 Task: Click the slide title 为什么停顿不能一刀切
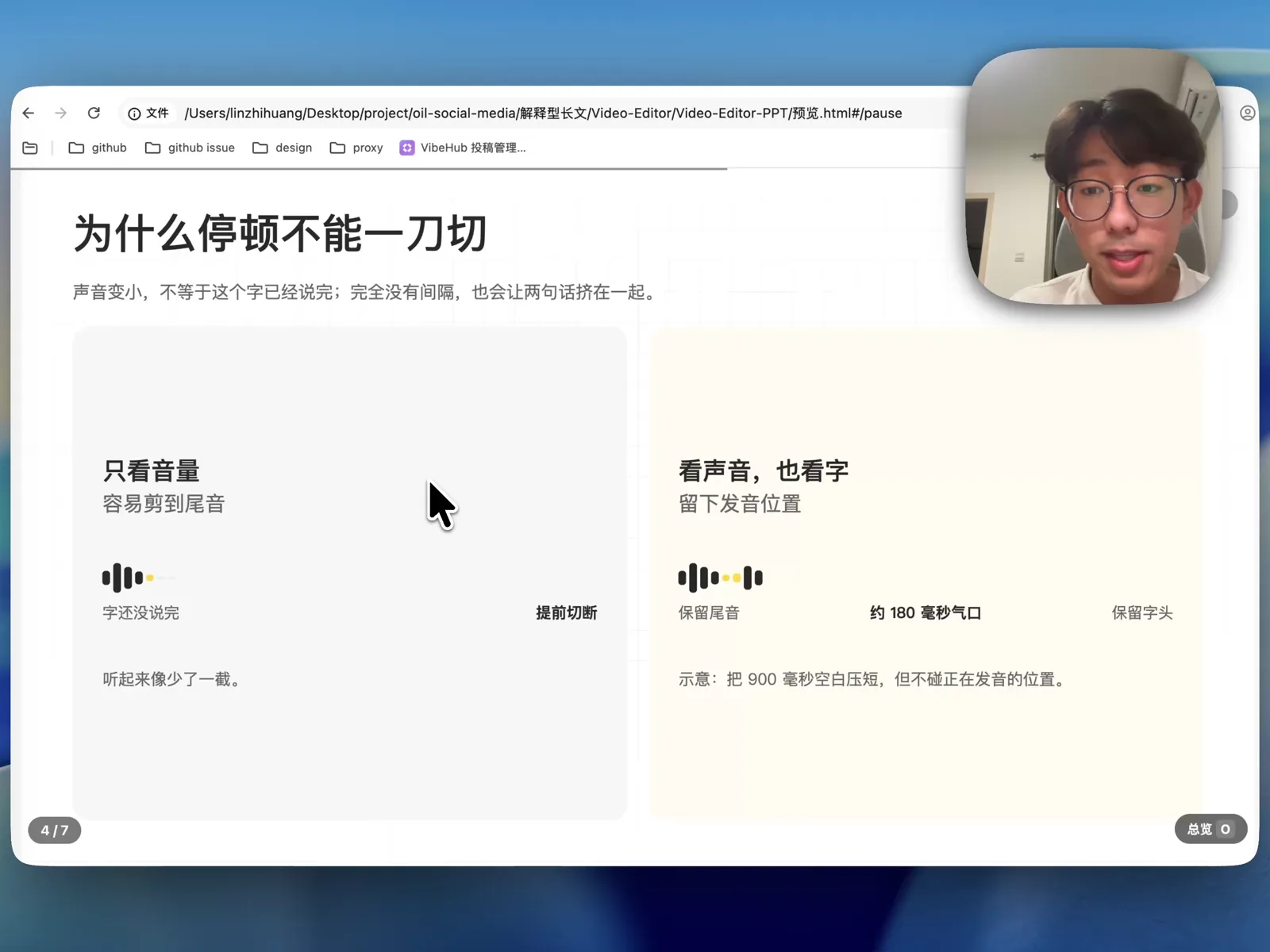coord(280,233)
